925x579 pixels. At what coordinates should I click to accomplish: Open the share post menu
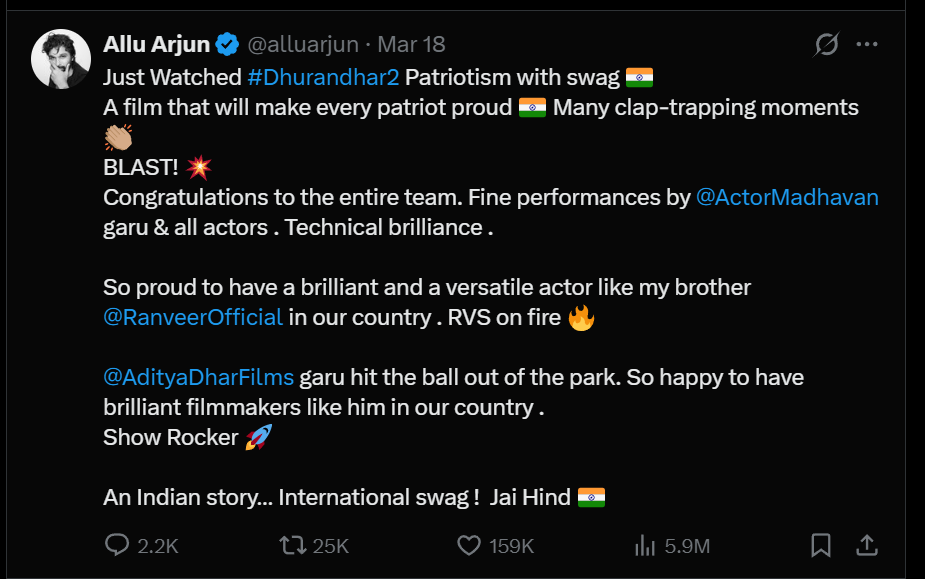coord(867,545)
